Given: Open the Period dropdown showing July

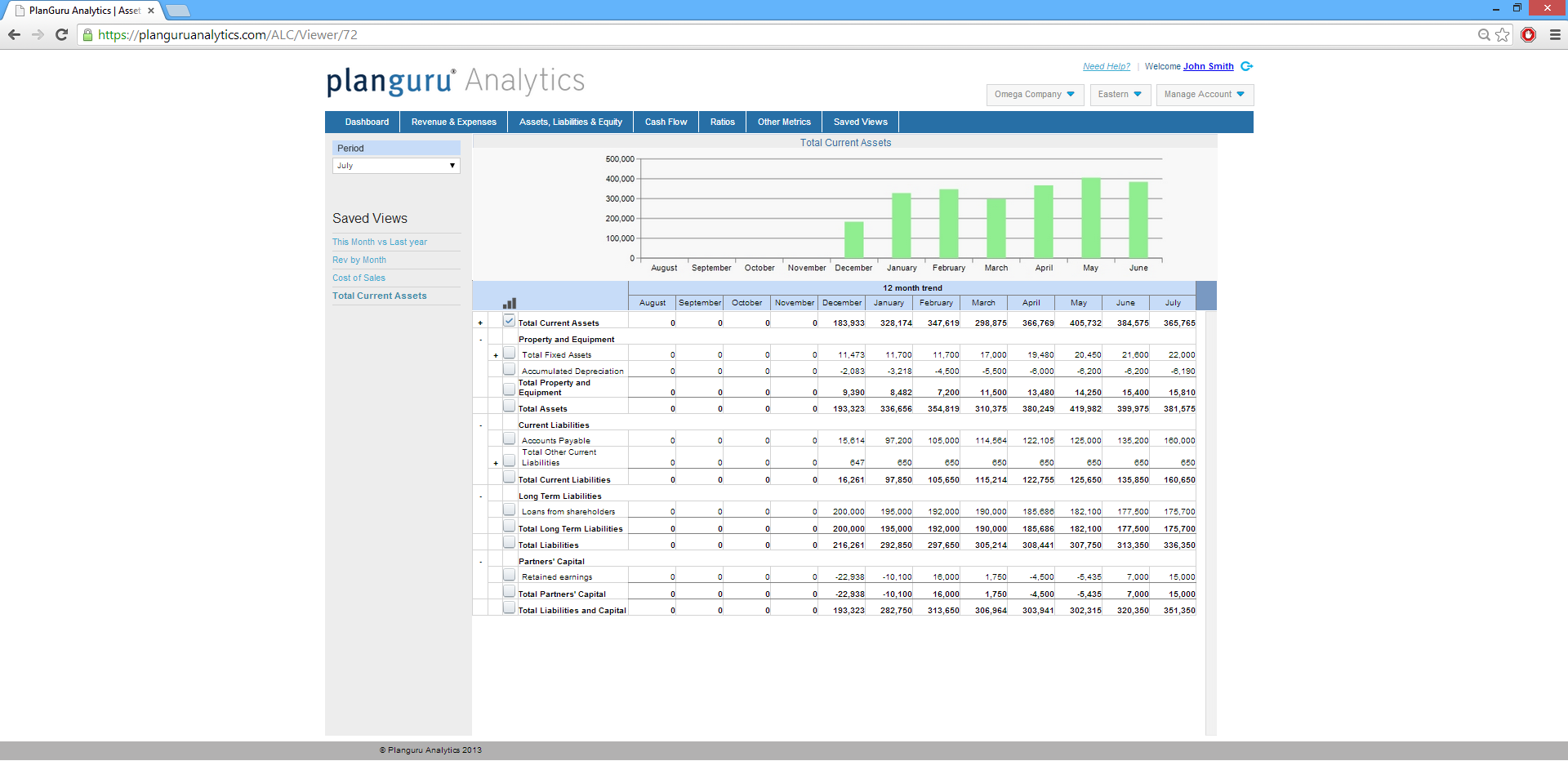Looking at the screenshot, I should [x=396, y=166].
